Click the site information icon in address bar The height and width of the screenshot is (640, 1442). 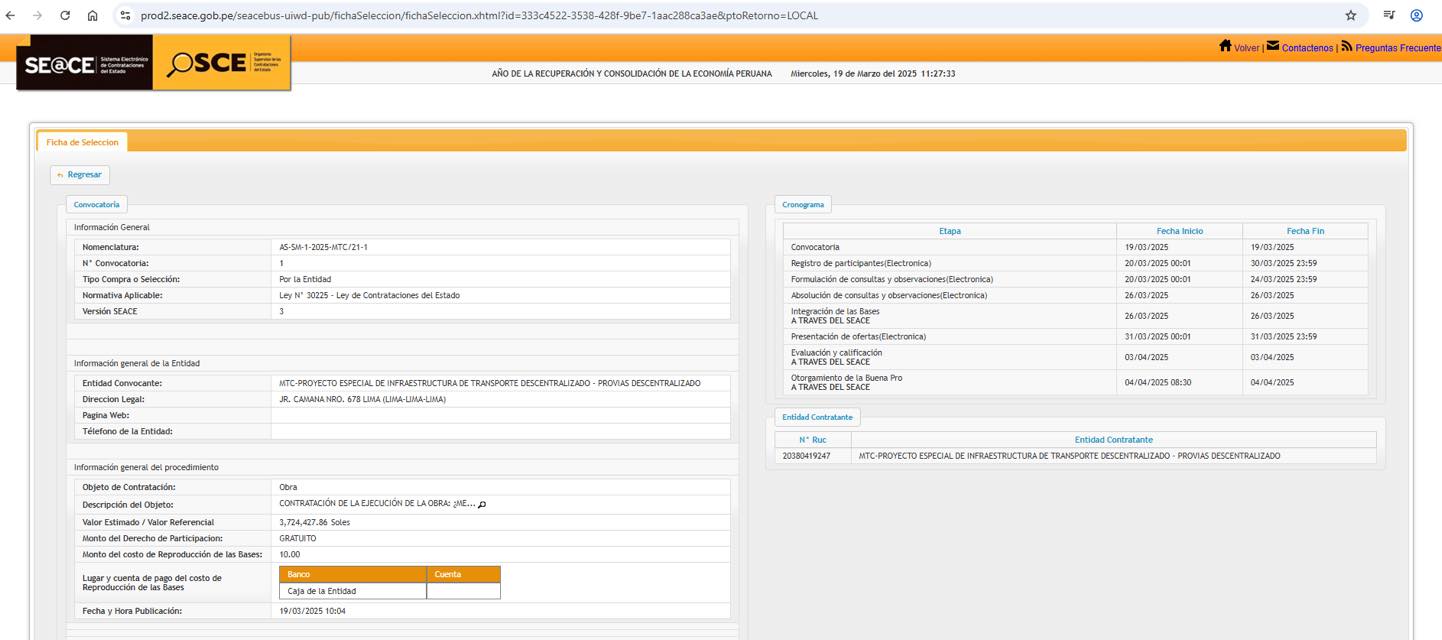pos(125,16)
